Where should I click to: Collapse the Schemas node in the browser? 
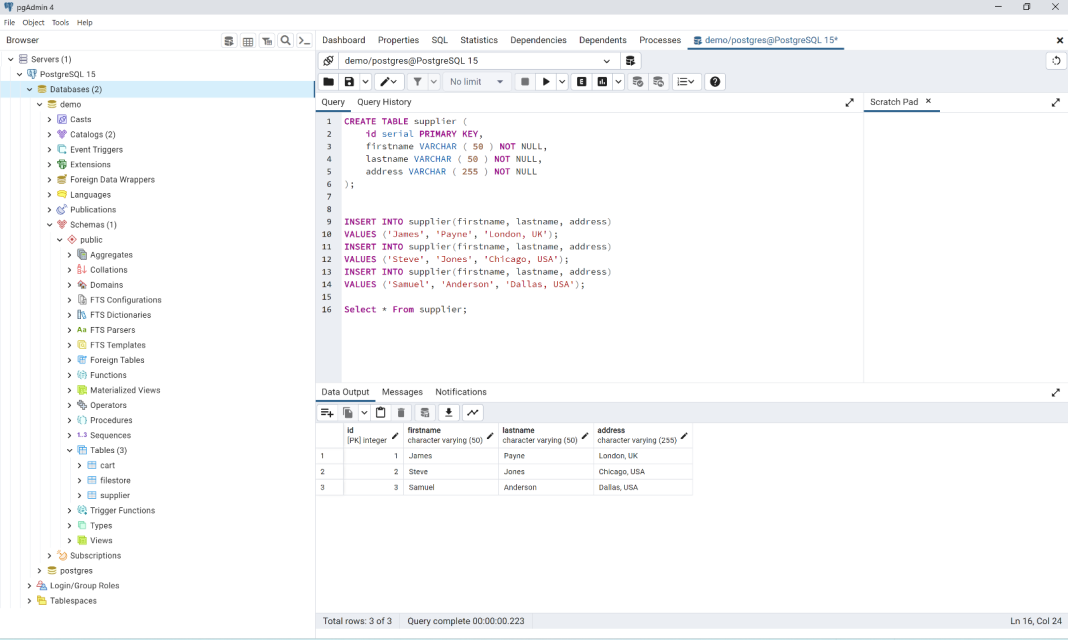click(49, 224)
